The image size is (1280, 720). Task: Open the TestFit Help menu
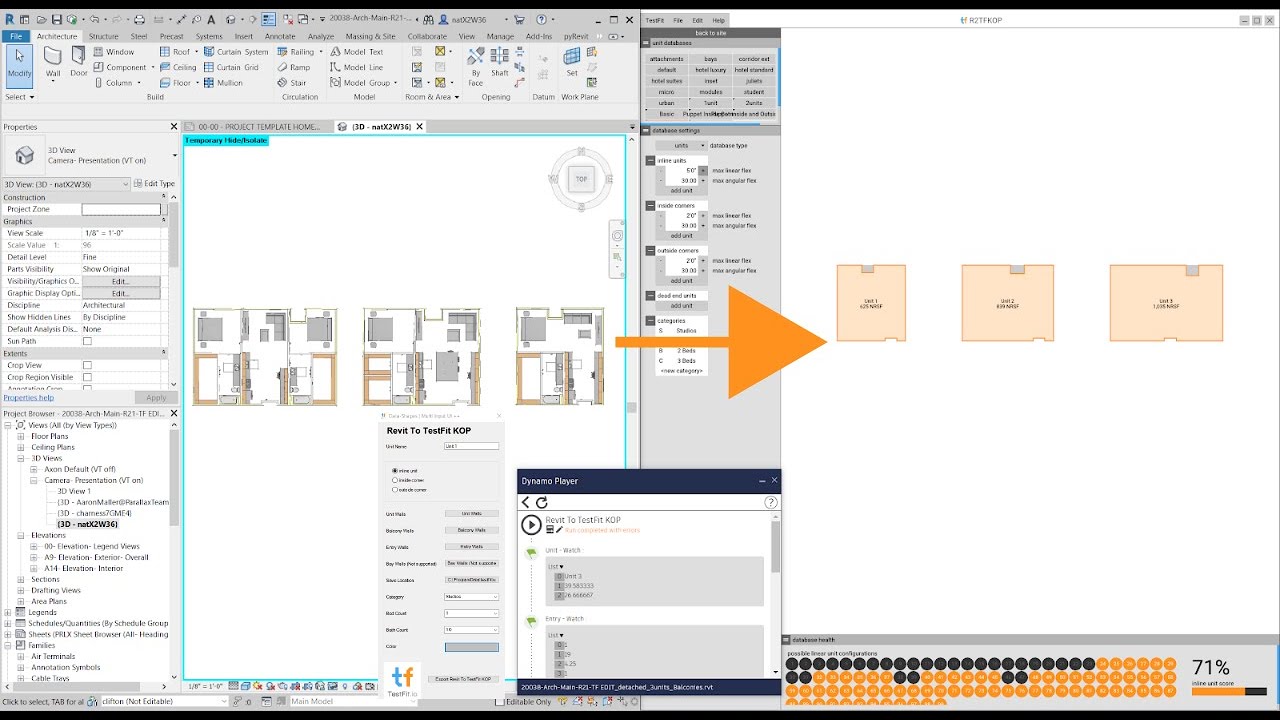click(x=718, y=20)
